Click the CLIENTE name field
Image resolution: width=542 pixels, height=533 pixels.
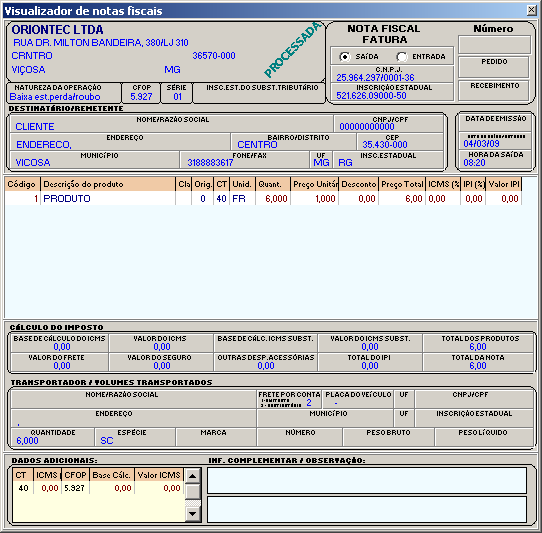[x=35, y=127]
